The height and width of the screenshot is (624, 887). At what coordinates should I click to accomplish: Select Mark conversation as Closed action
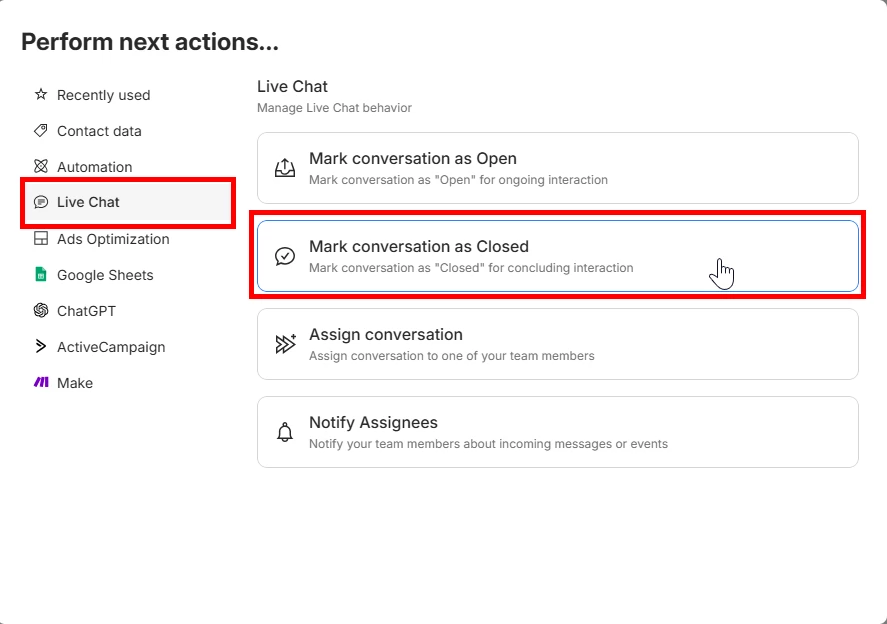point(557,256)
